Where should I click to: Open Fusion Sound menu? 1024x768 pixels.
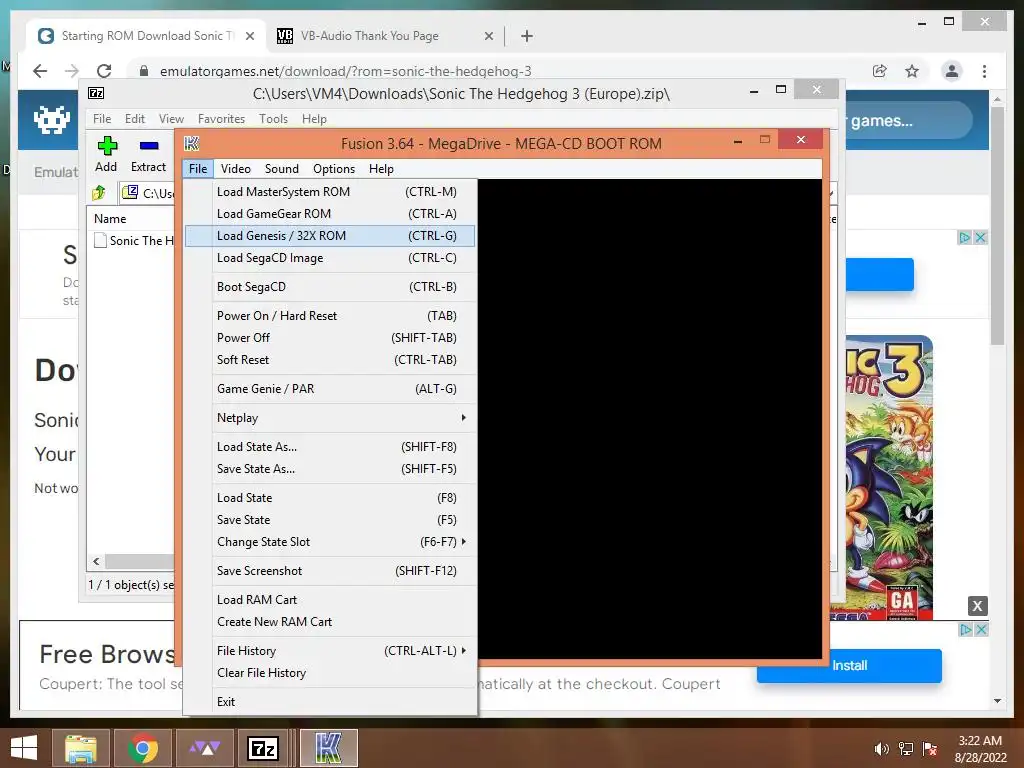pyautogui.click(x=281, y=168)
